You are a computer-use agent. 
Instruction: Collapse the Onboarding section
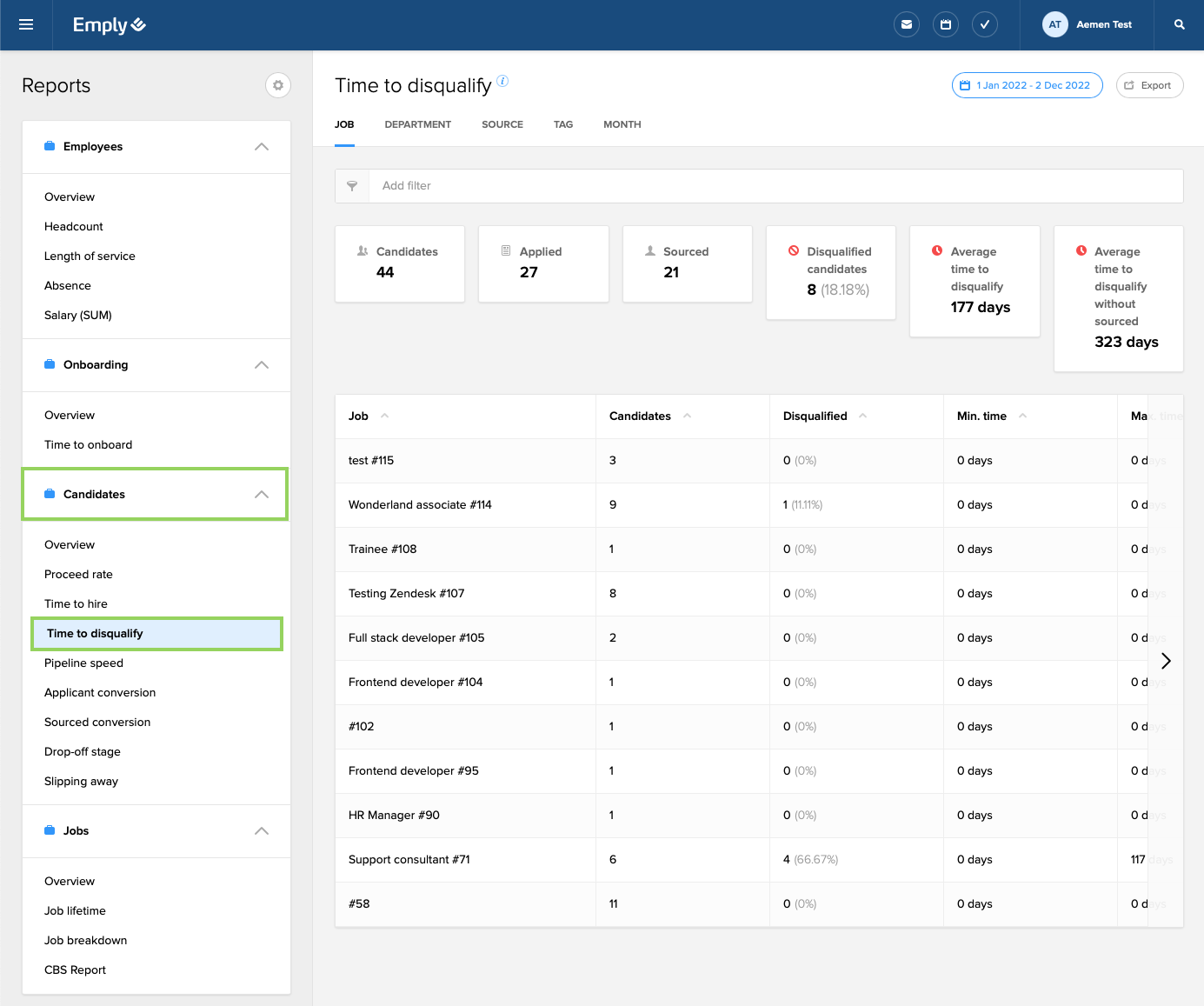(x=261, y=365)
